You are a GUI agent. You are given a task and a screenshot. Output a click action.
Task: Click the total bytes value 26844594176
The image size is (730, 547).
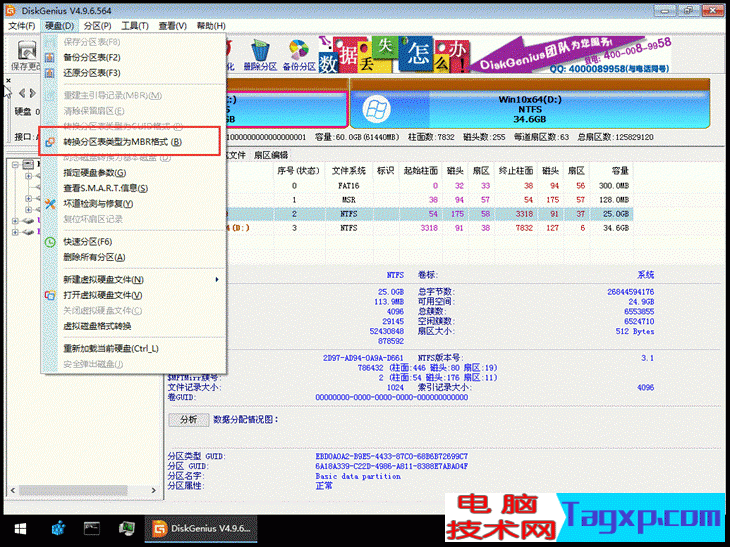pos(630,292)
